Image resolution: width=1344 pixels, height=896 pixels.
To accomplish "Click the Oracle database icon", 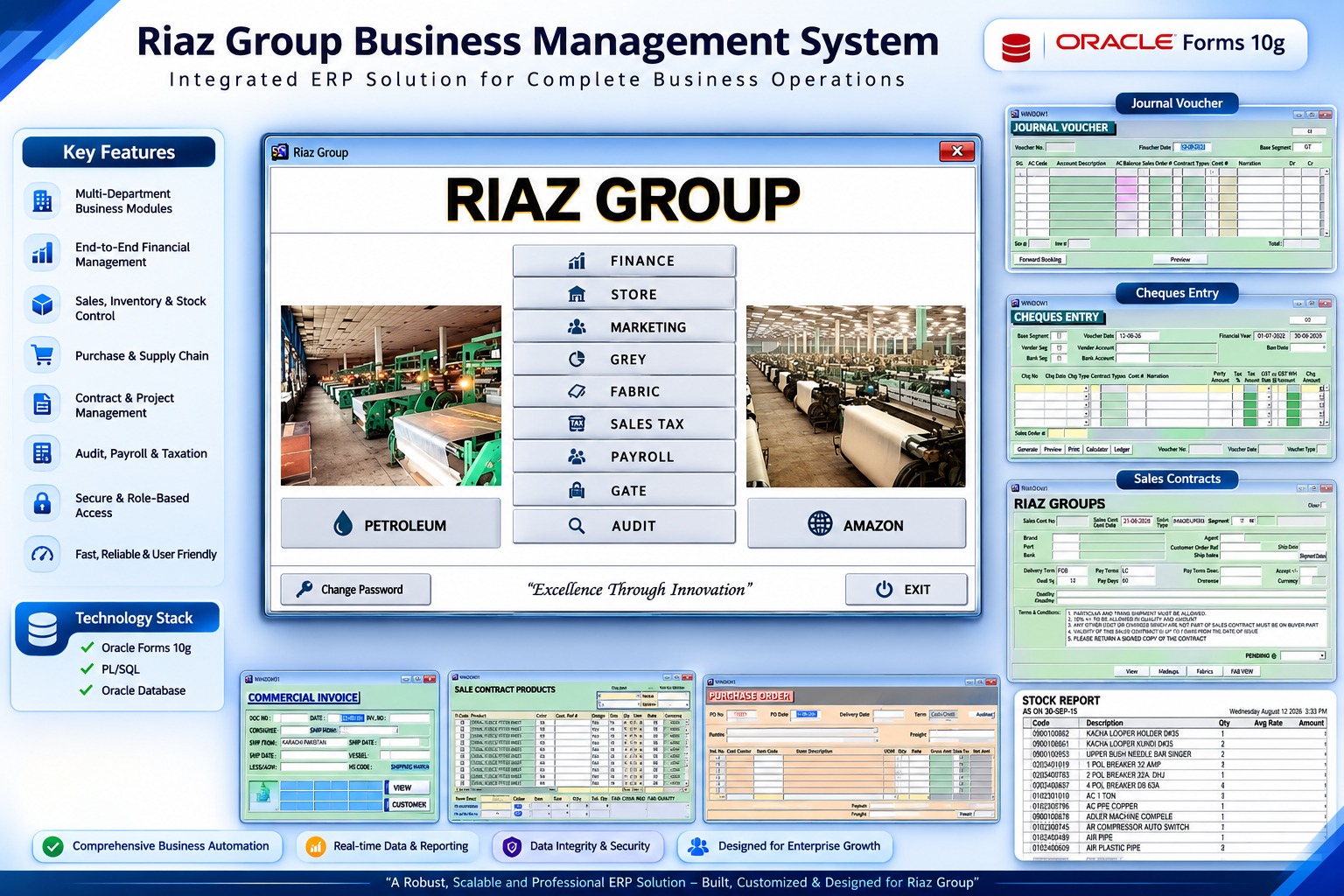I will tap(1016, 47).
